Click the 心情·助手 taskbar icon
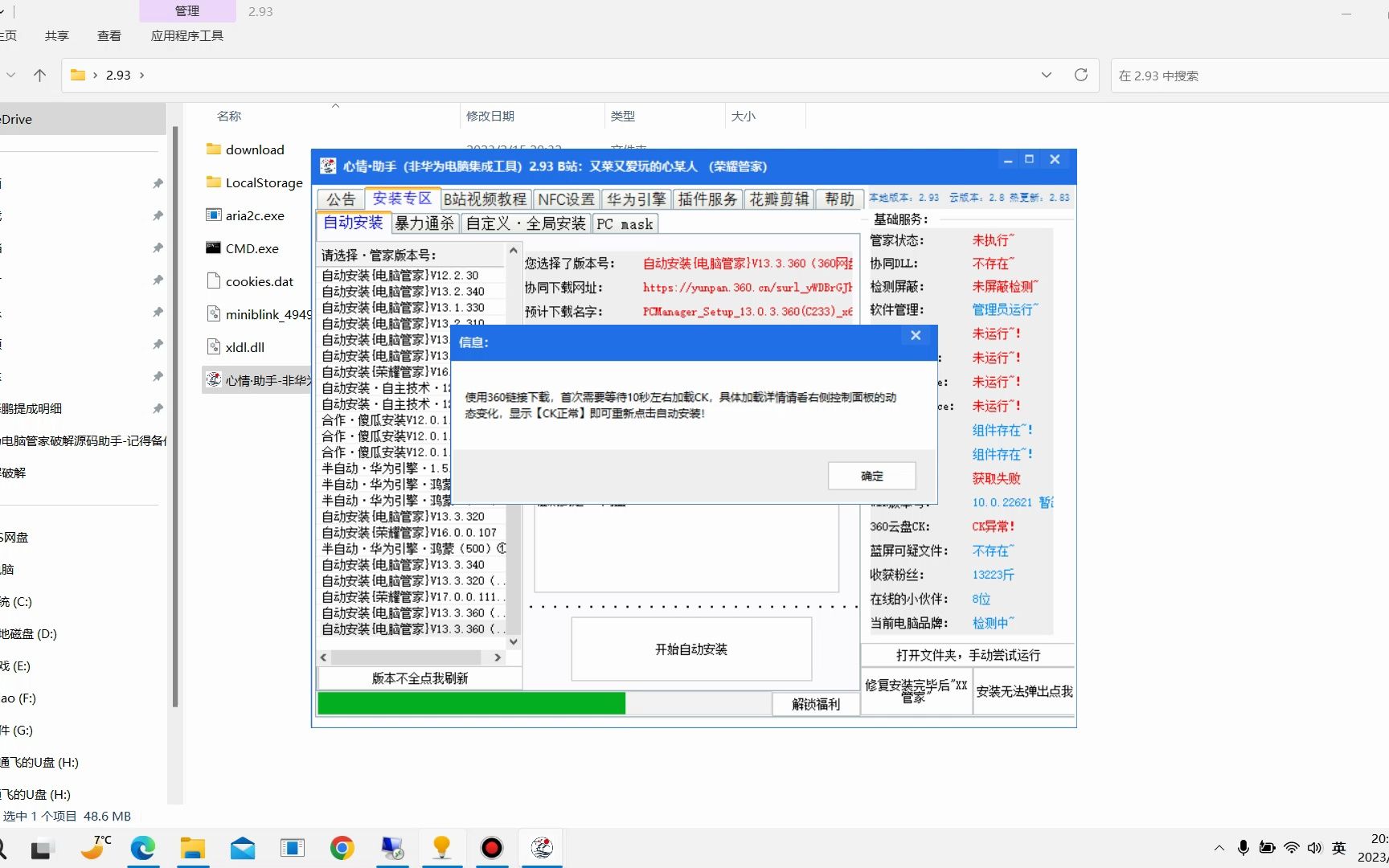 (x=542, y=848)
